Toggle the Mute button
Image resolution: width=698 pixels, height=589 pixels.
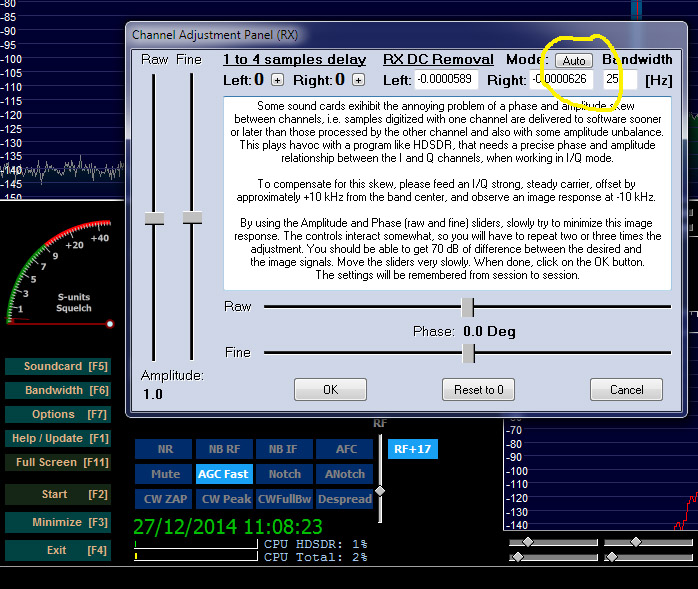(164, 474)
